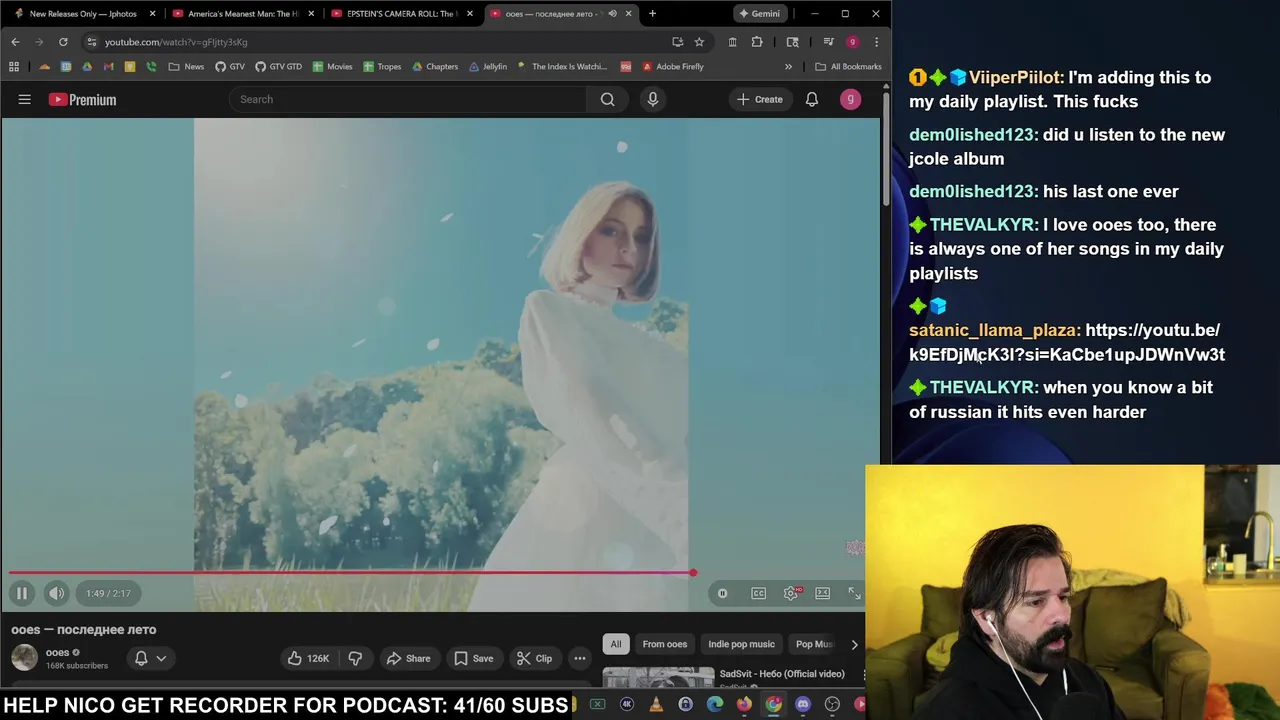Image resolution: width=1280 pixels, height=720 pixels.
Task: Open the GTV bookmark
Action: [x=230, y=67]
